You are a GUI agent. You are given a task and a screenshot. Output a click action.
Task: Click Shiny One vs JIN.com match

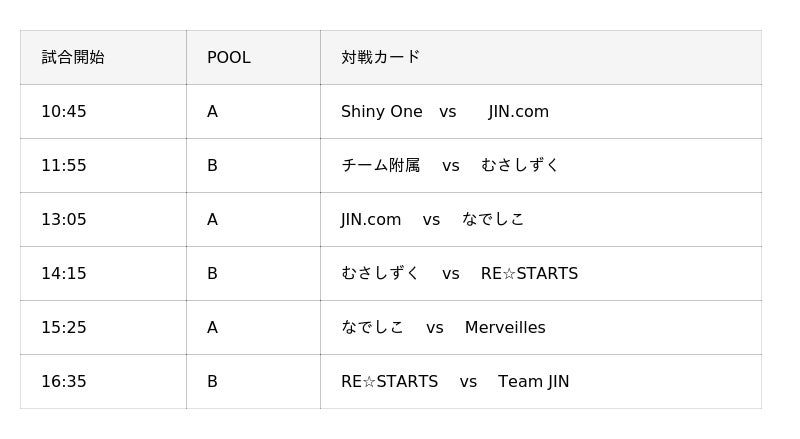click(x=445, y=112)
